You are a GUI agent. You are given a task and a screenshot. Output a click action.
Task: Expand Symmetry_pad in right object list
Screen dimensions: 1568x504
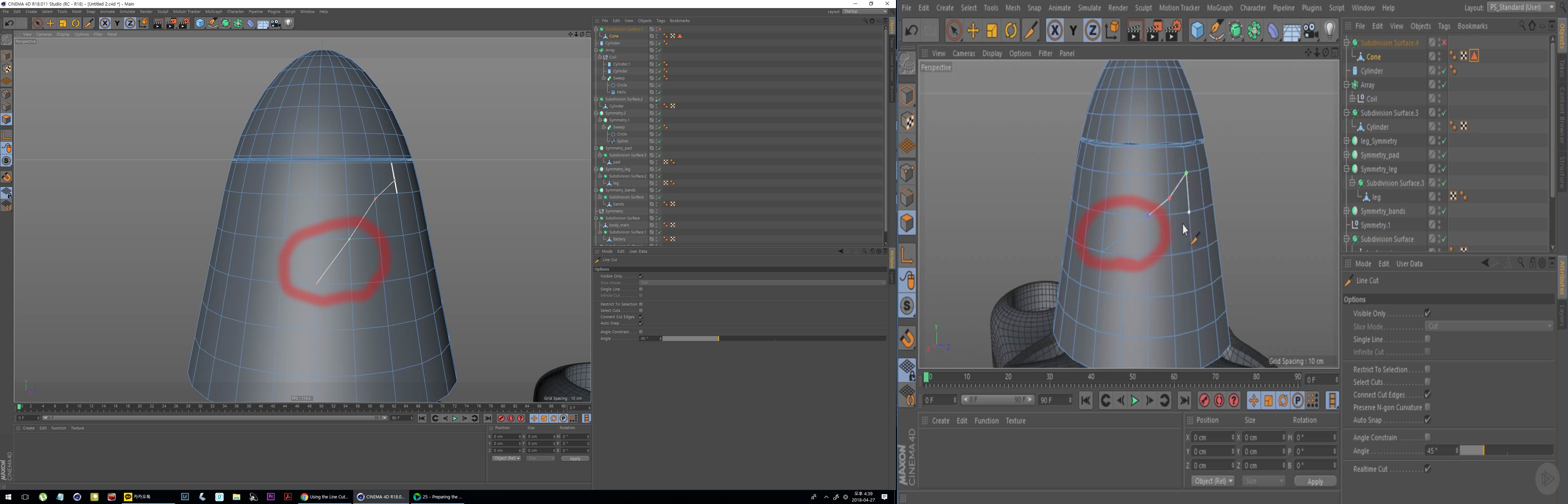(x=1346, y=155)
